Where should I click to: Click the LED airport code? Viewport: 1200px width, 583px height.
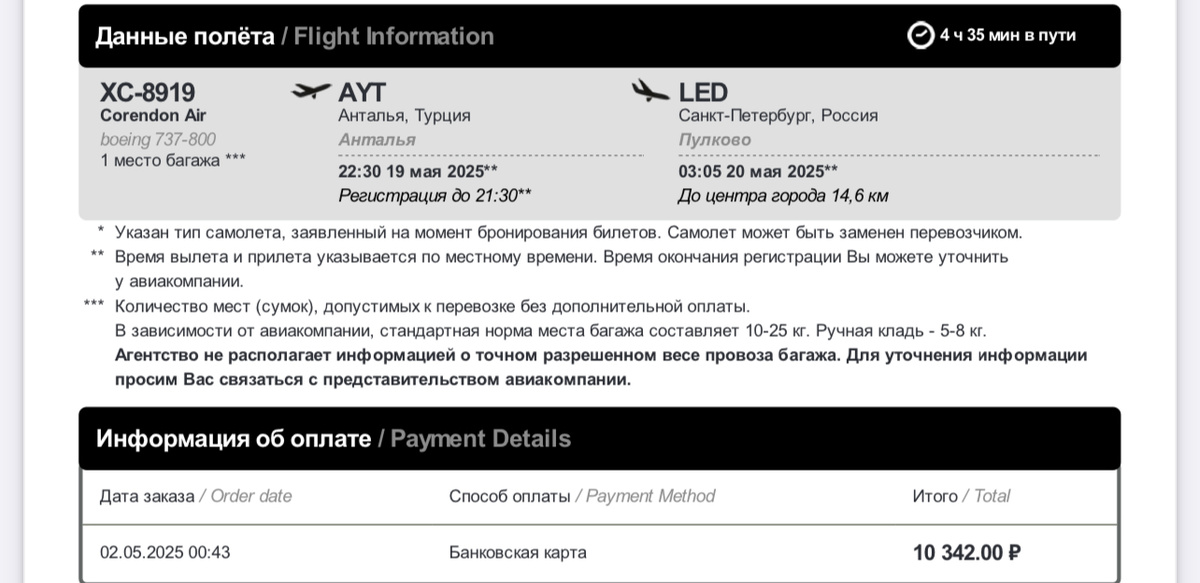[703, 93]
